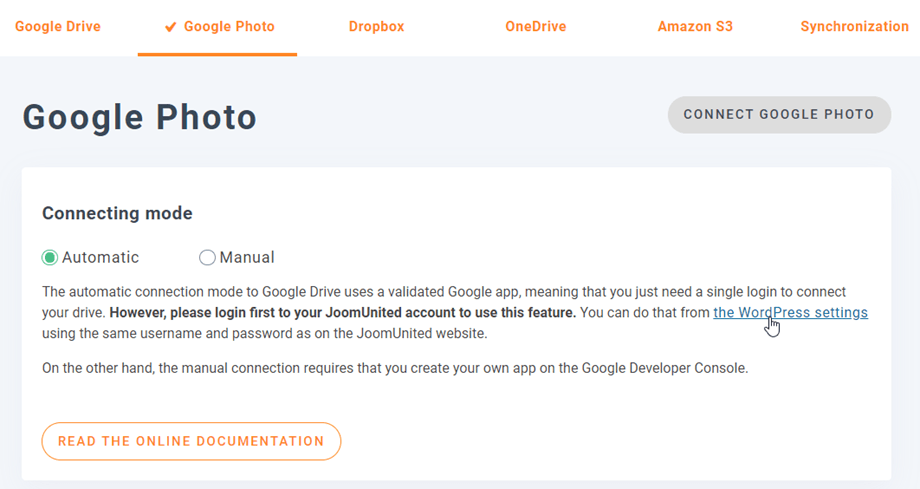Follow the WordPress settings link
This screenshot has height=489, width=920.
[x=790, y=313]
